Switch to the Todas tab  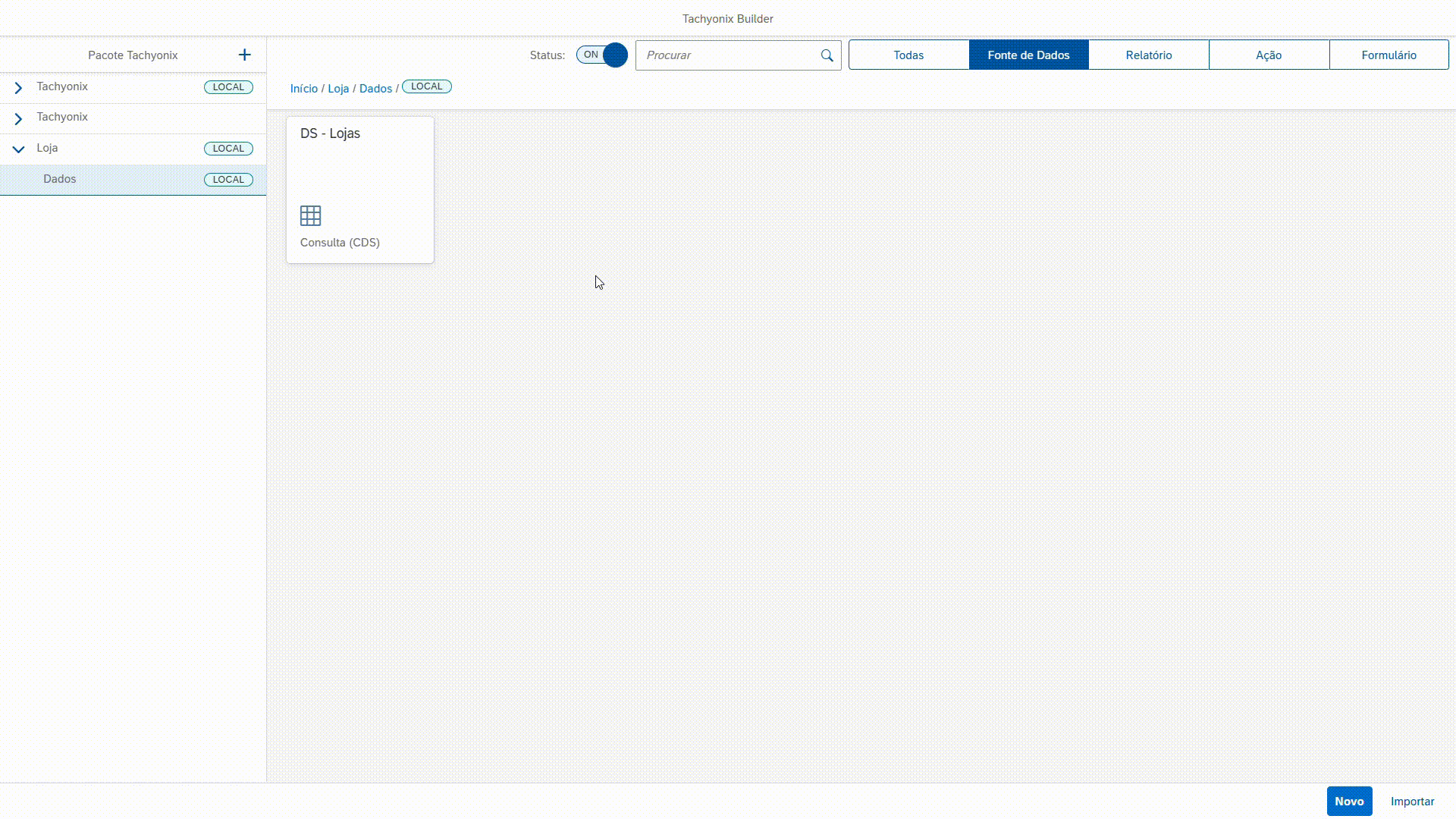point(908,55)
